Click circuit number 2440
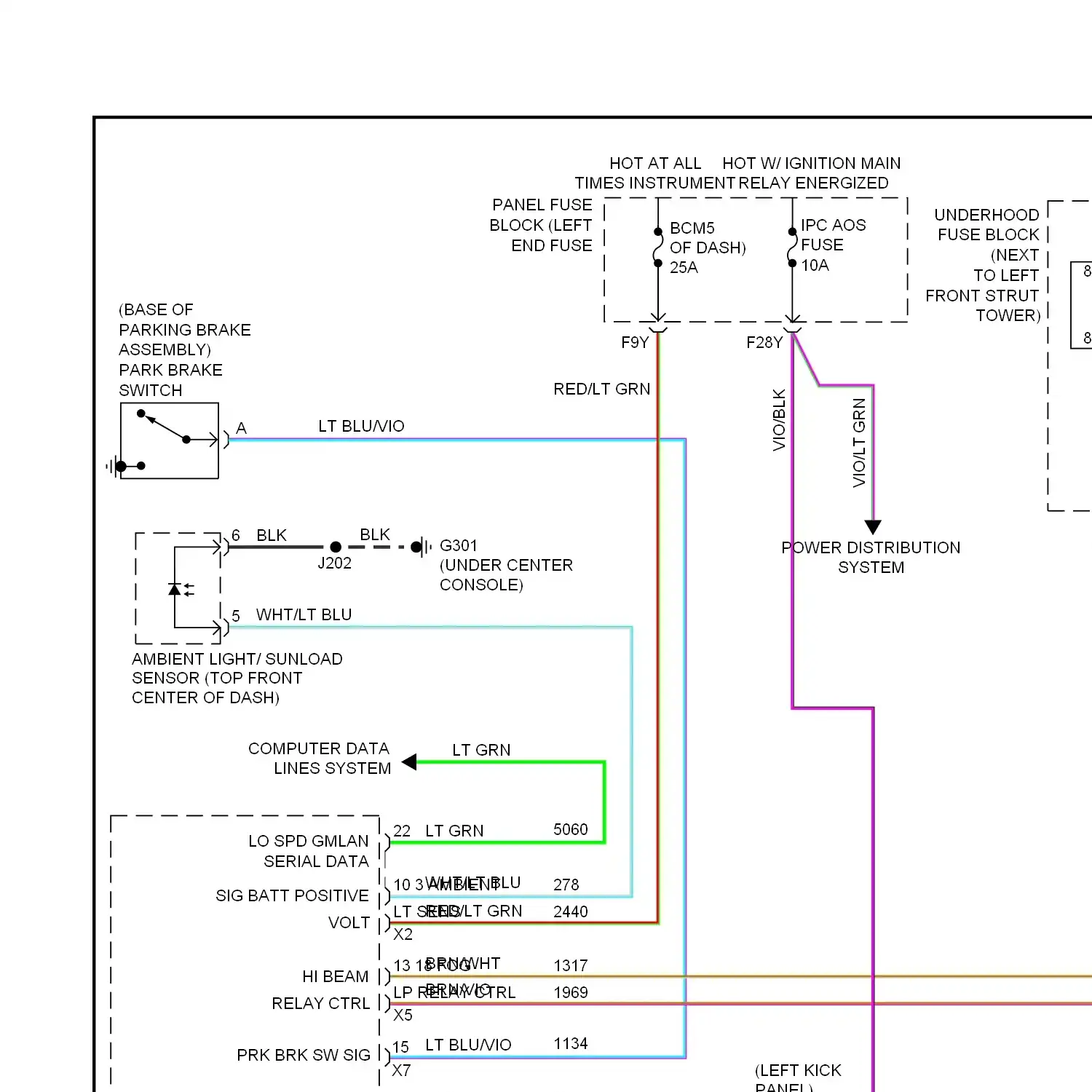1092x1092 pixels. (571, 911)
